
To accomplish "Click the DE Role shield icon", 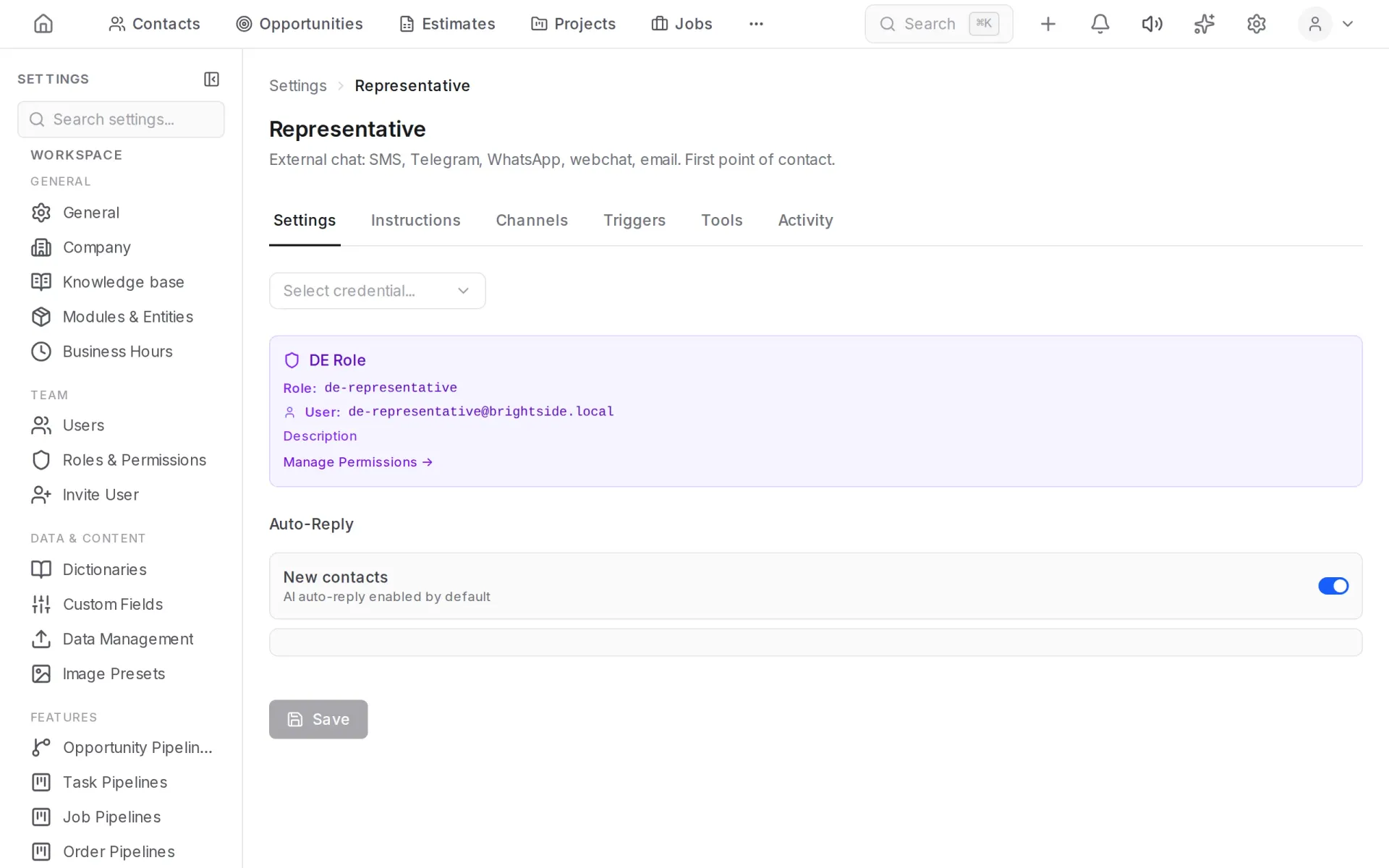I will pyautogui.click(x=292, y=360).
